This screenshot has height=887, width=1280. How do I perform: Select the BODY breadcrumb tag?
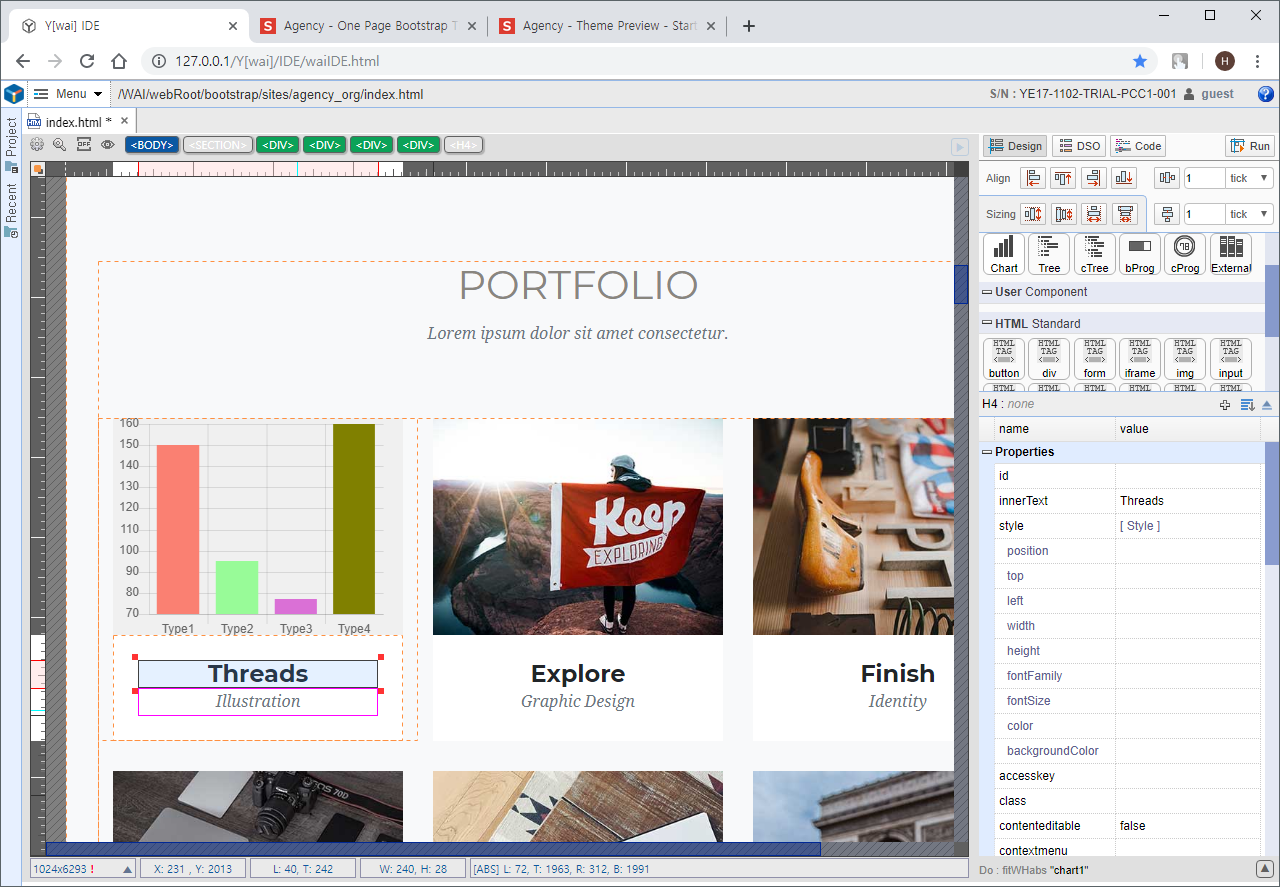click(152, 145)
